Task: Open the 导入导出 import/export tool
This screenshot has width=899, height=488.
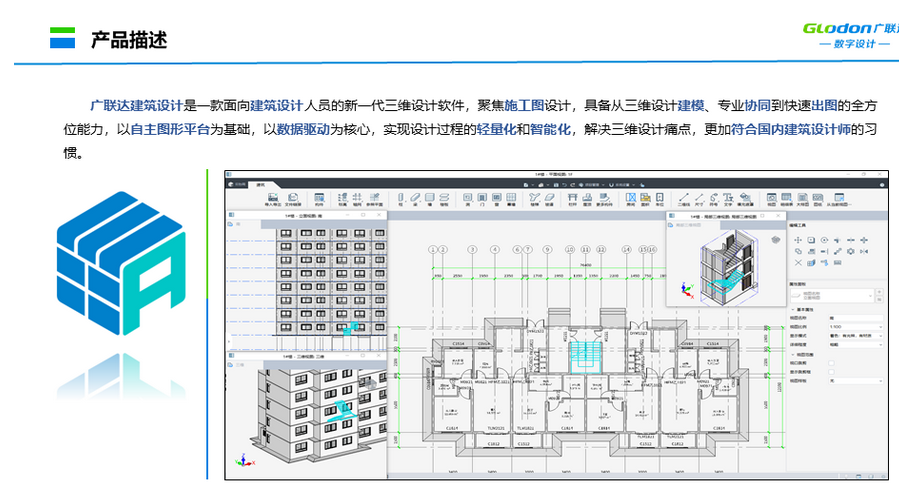Action: click(273, 200)
